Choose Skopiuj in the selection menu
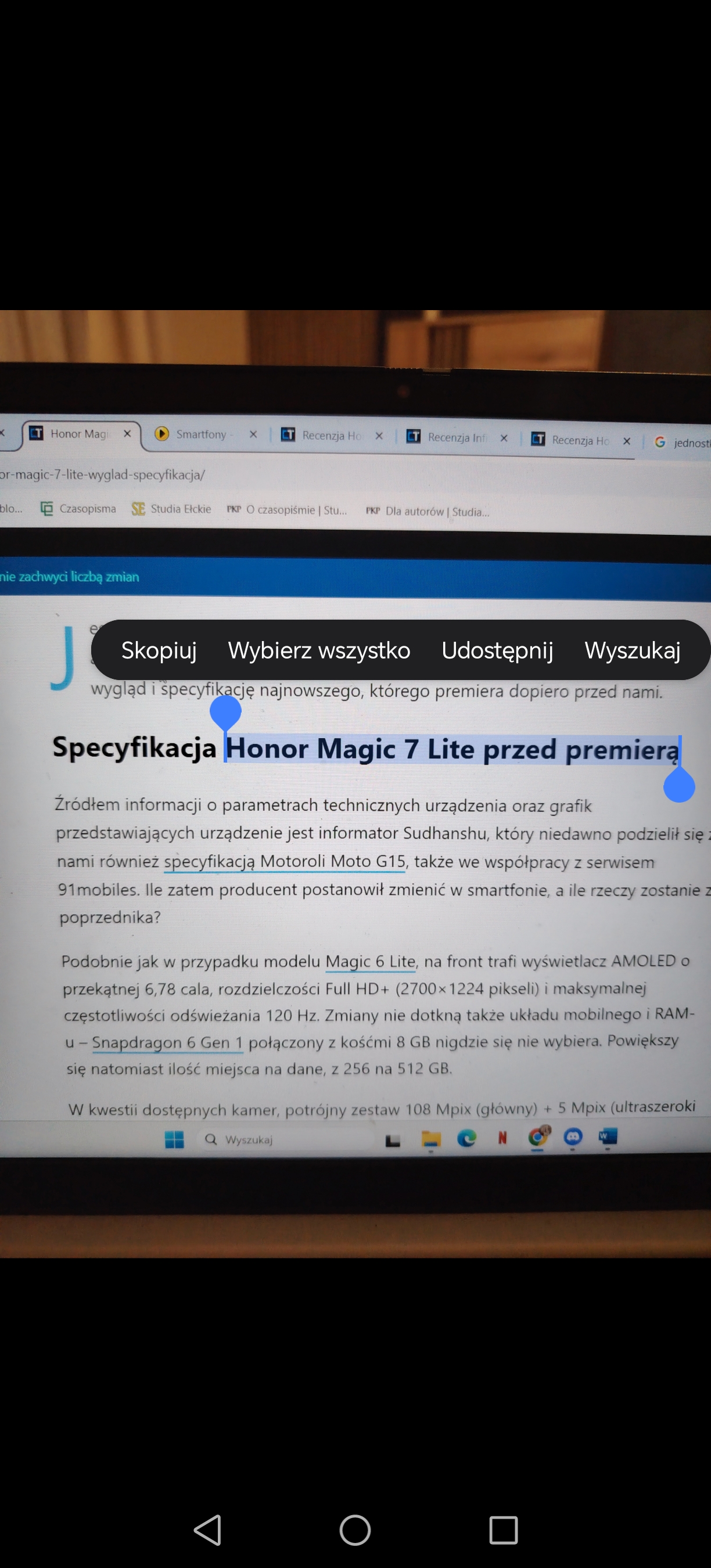Viewport: 711px width, 1568px height. click(159, 650)
